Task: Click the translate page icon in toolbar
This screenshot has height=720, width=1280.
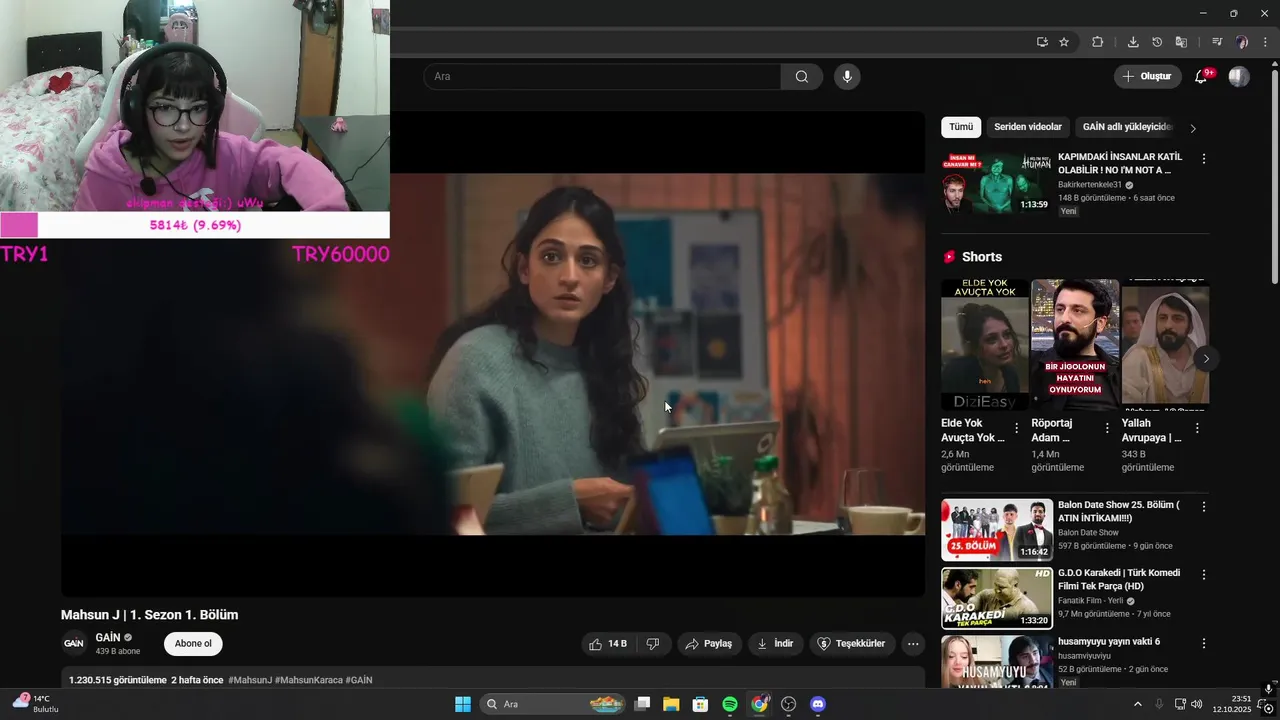Action: [1181, 42]
